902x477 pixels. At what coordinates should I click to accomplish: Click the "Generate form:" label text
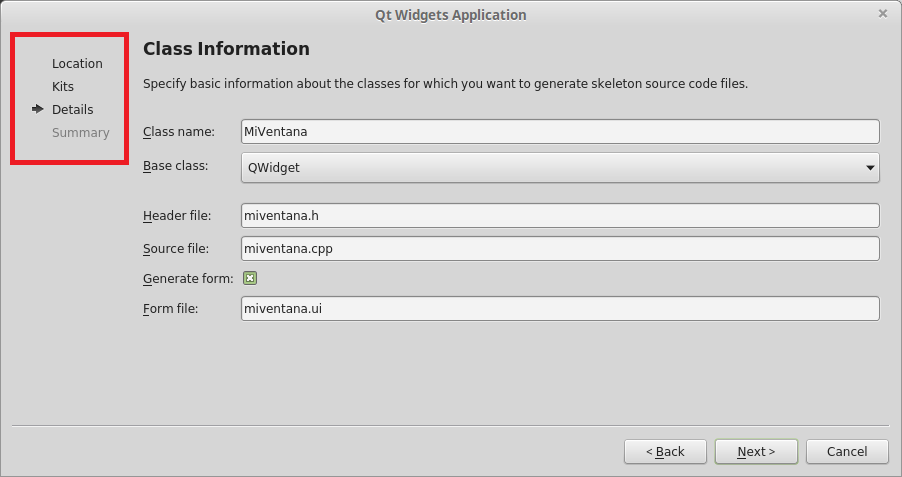point(188,279)
